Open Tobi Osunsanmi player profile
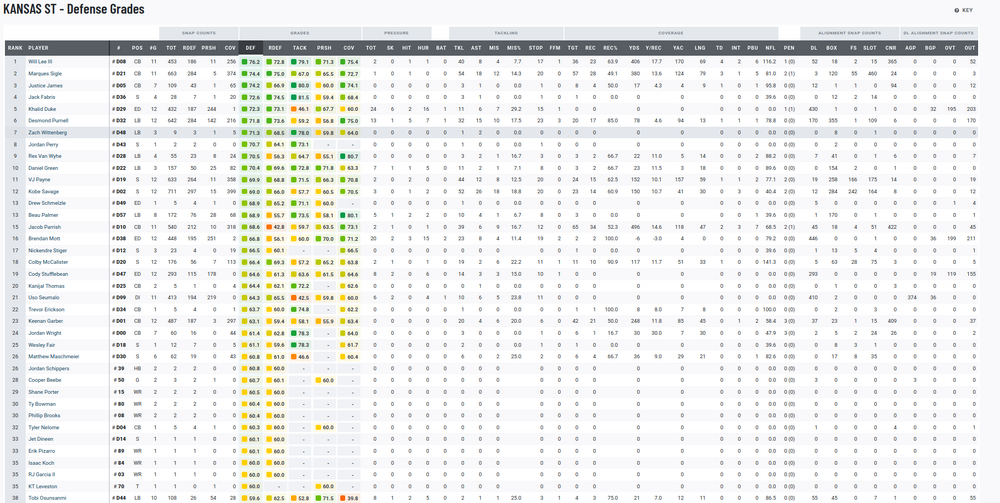1000x503 pixels. click(x=46, y=497)
